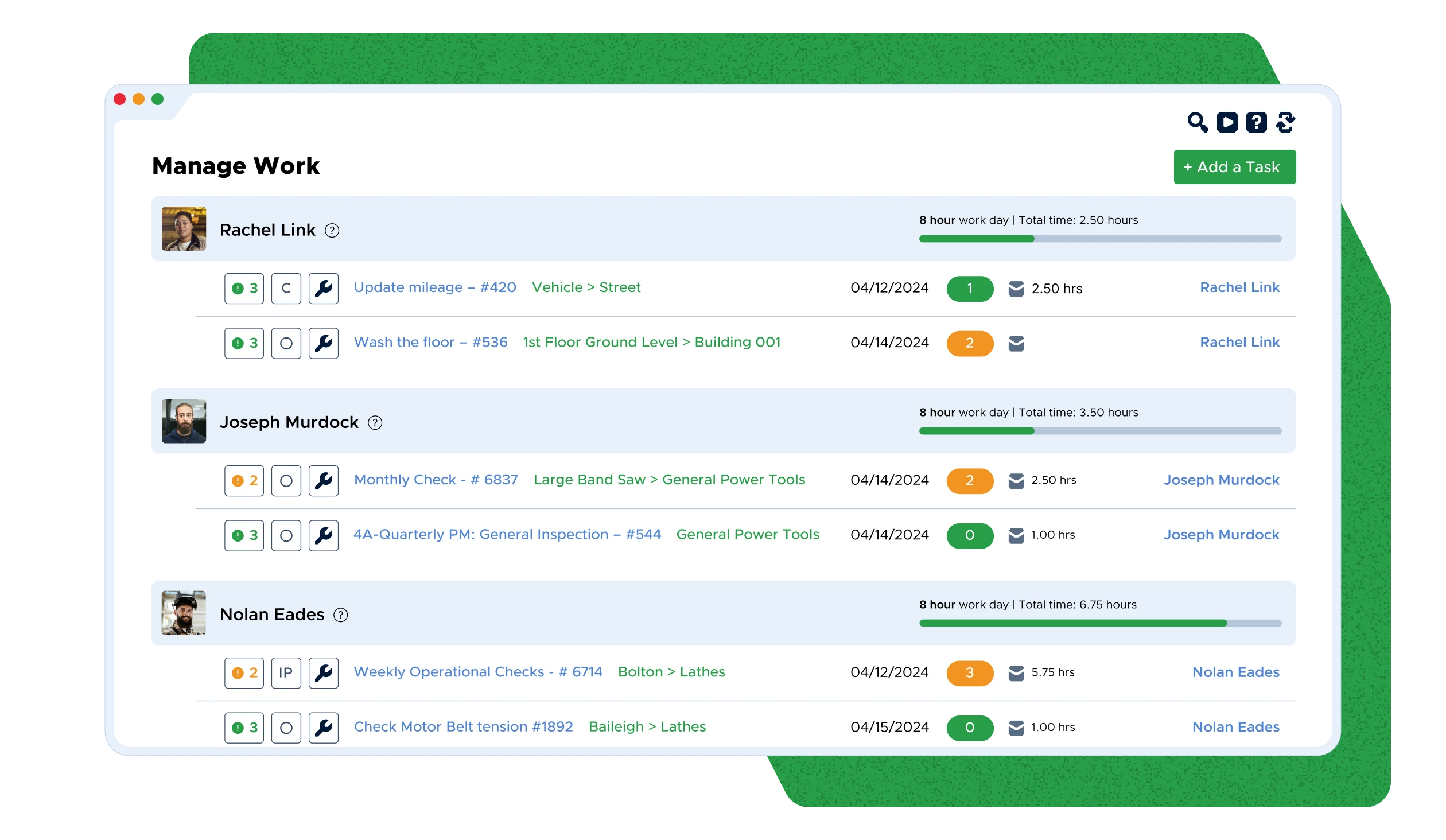Open the help question mark icon
The width and height of the screenshot is (1446, 840).
click(x=1257, y=122)
